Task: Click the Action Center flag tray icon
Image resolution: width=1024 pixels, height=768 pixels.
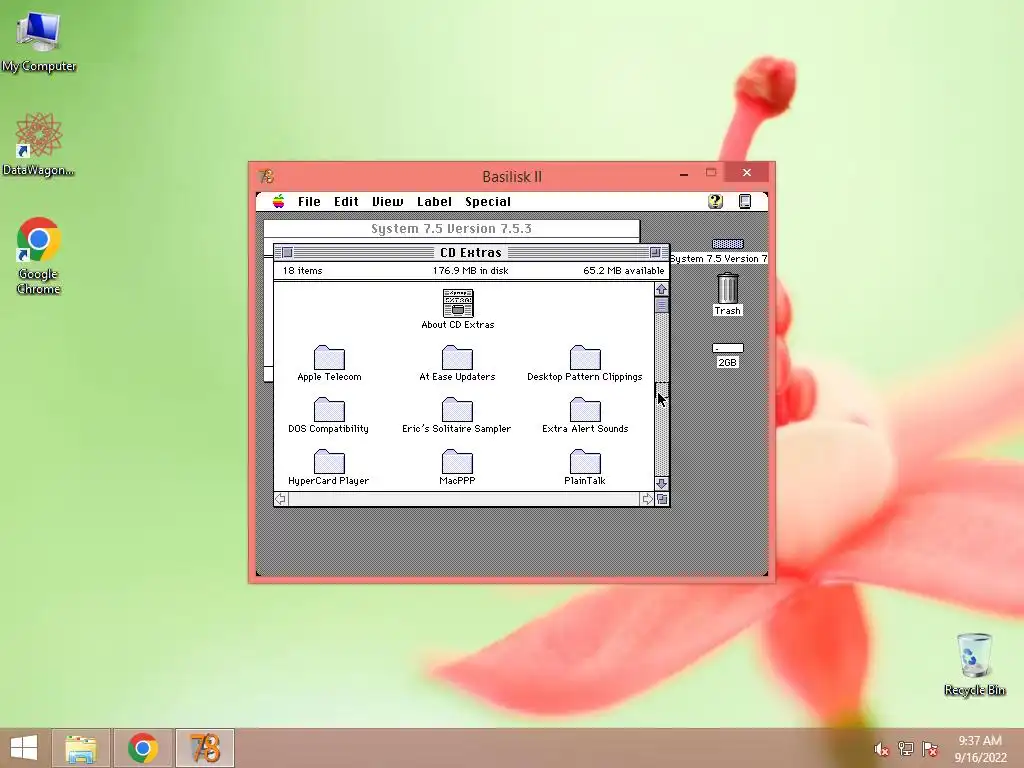Action: [930, 749]
